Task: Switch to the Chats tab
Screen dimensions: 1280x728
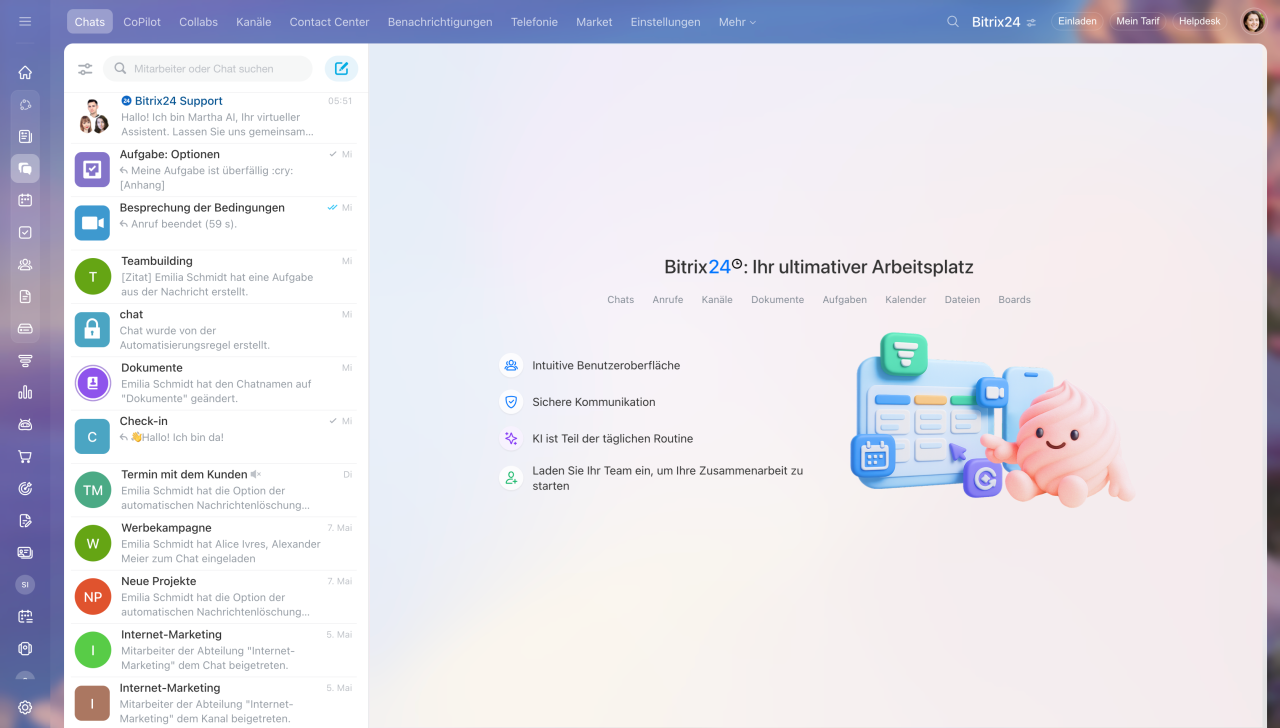Action: click(90, 21)
